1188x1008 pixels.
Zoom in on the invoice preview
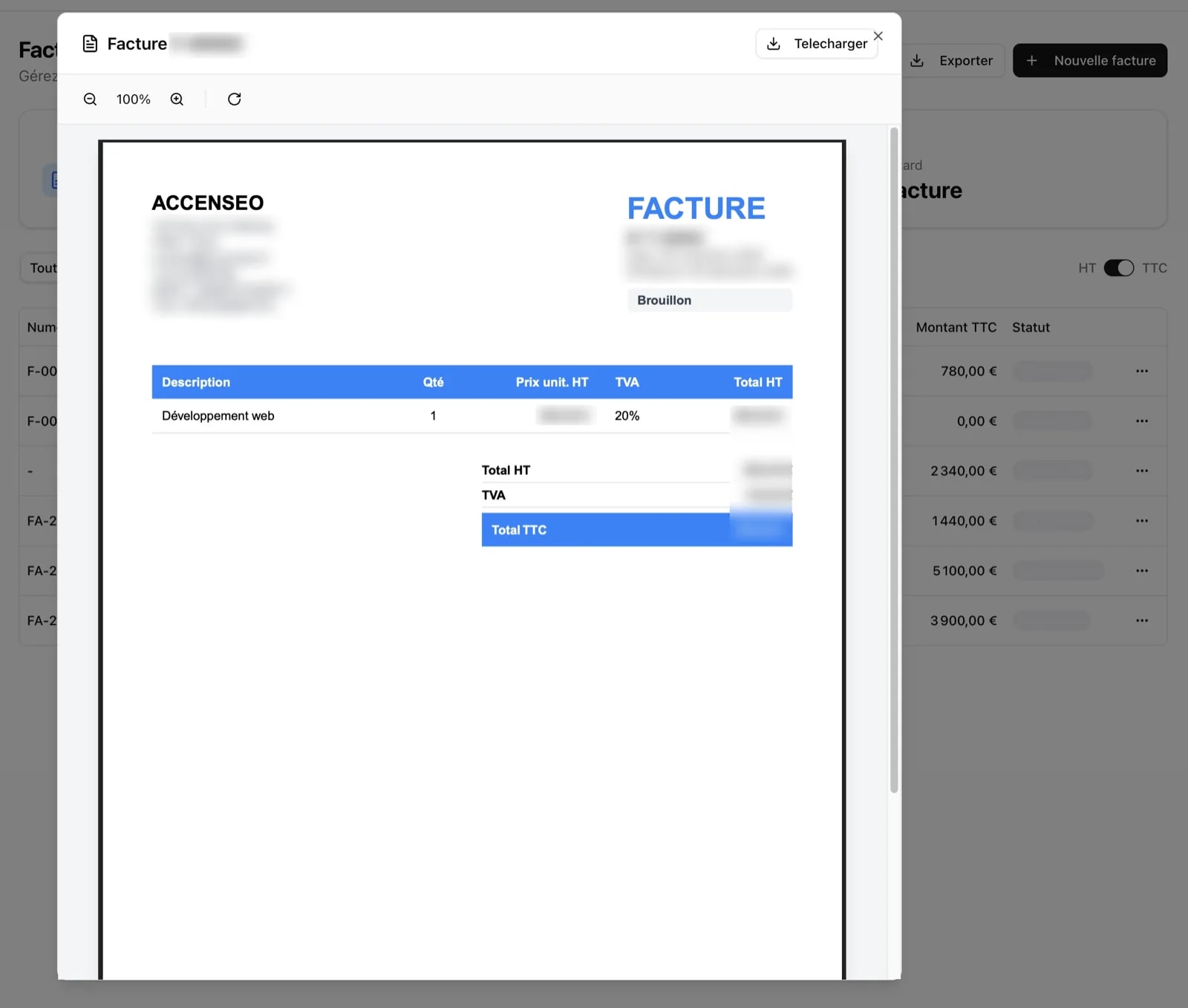tap(177, 99)
